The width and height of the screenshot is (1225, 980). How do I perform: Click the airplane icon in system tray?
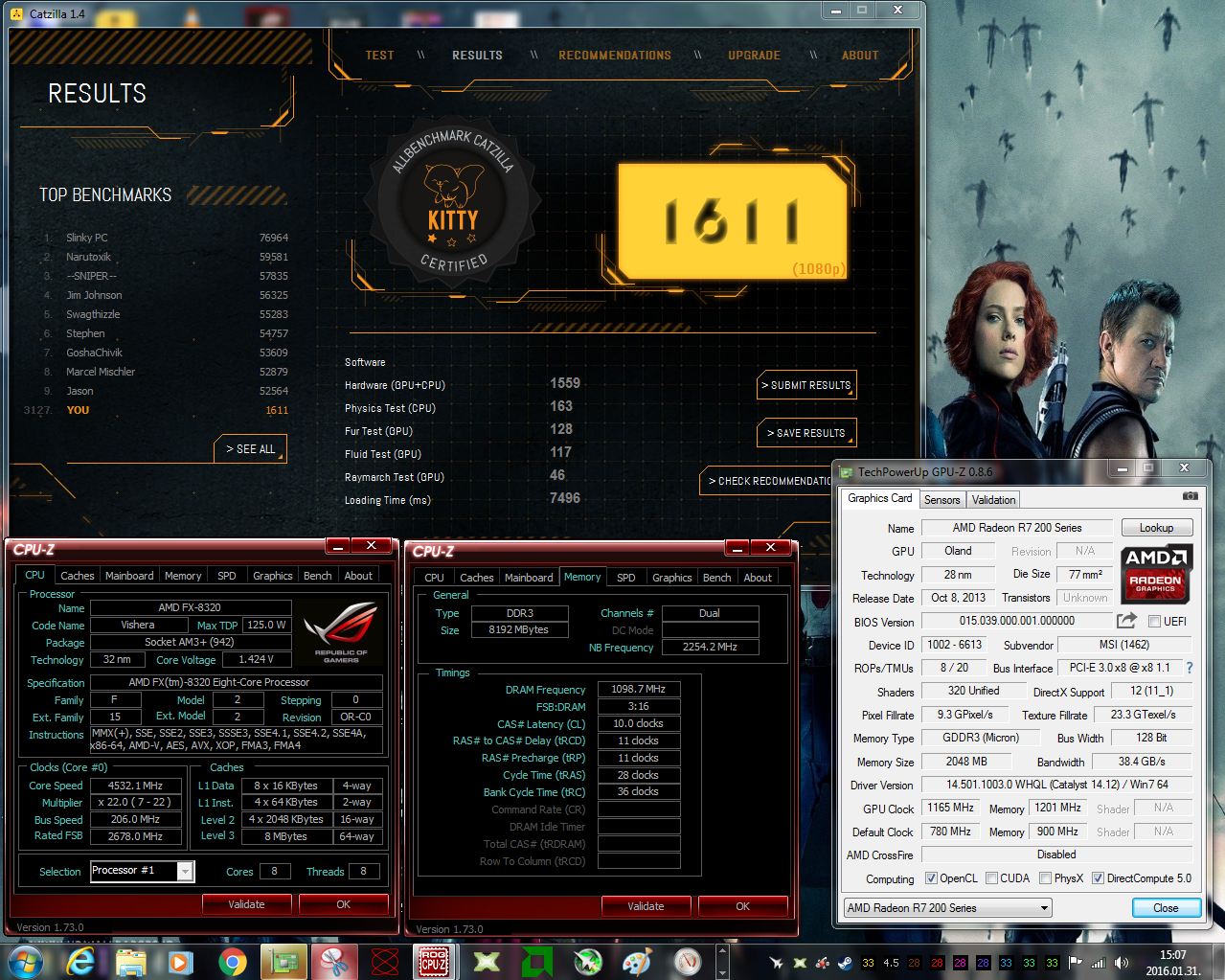[776, 963]
